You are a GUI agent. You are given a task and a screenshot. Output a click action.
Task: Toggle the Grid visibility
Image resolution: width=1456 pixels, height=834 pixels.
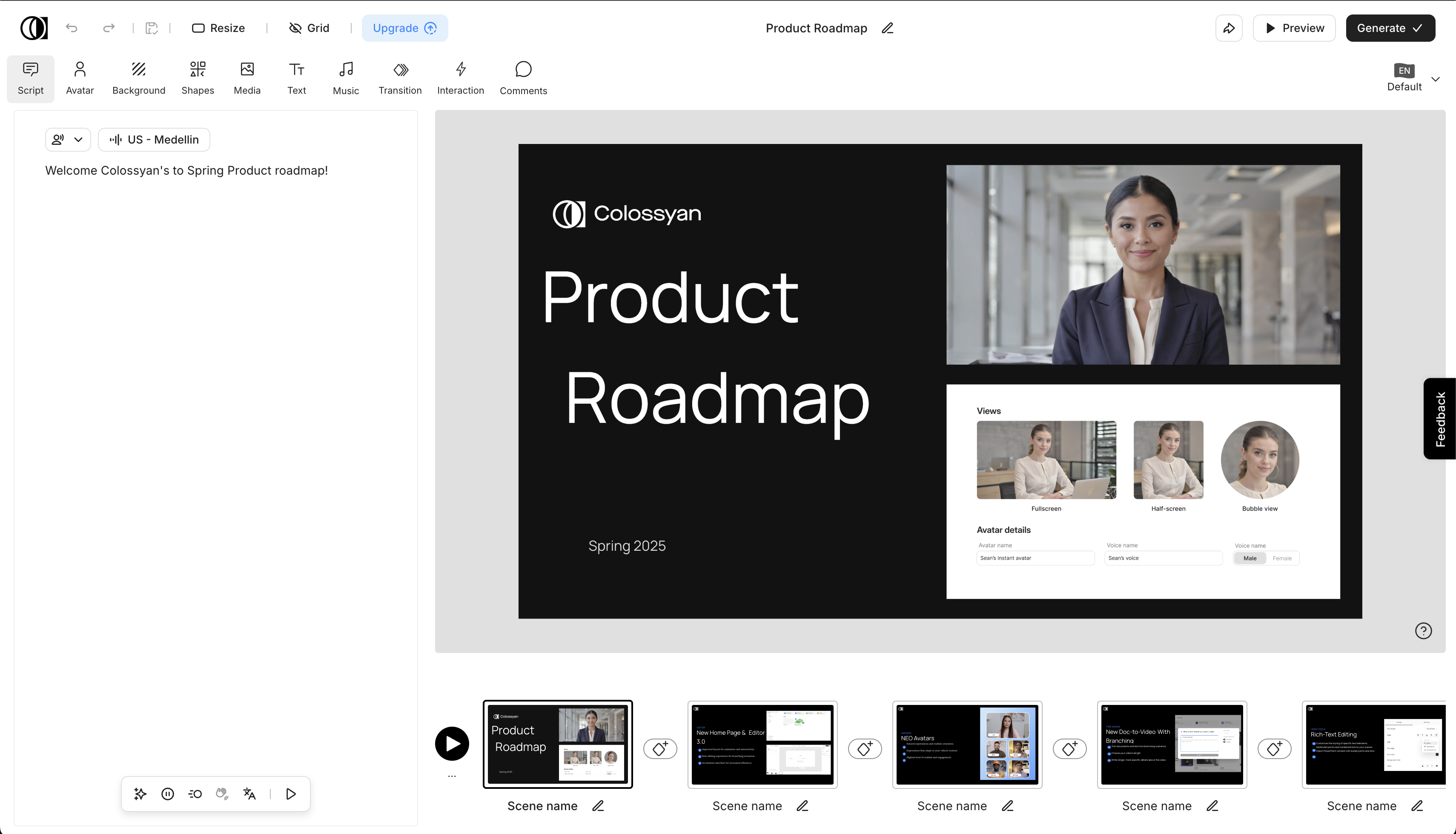pos(309,28)
